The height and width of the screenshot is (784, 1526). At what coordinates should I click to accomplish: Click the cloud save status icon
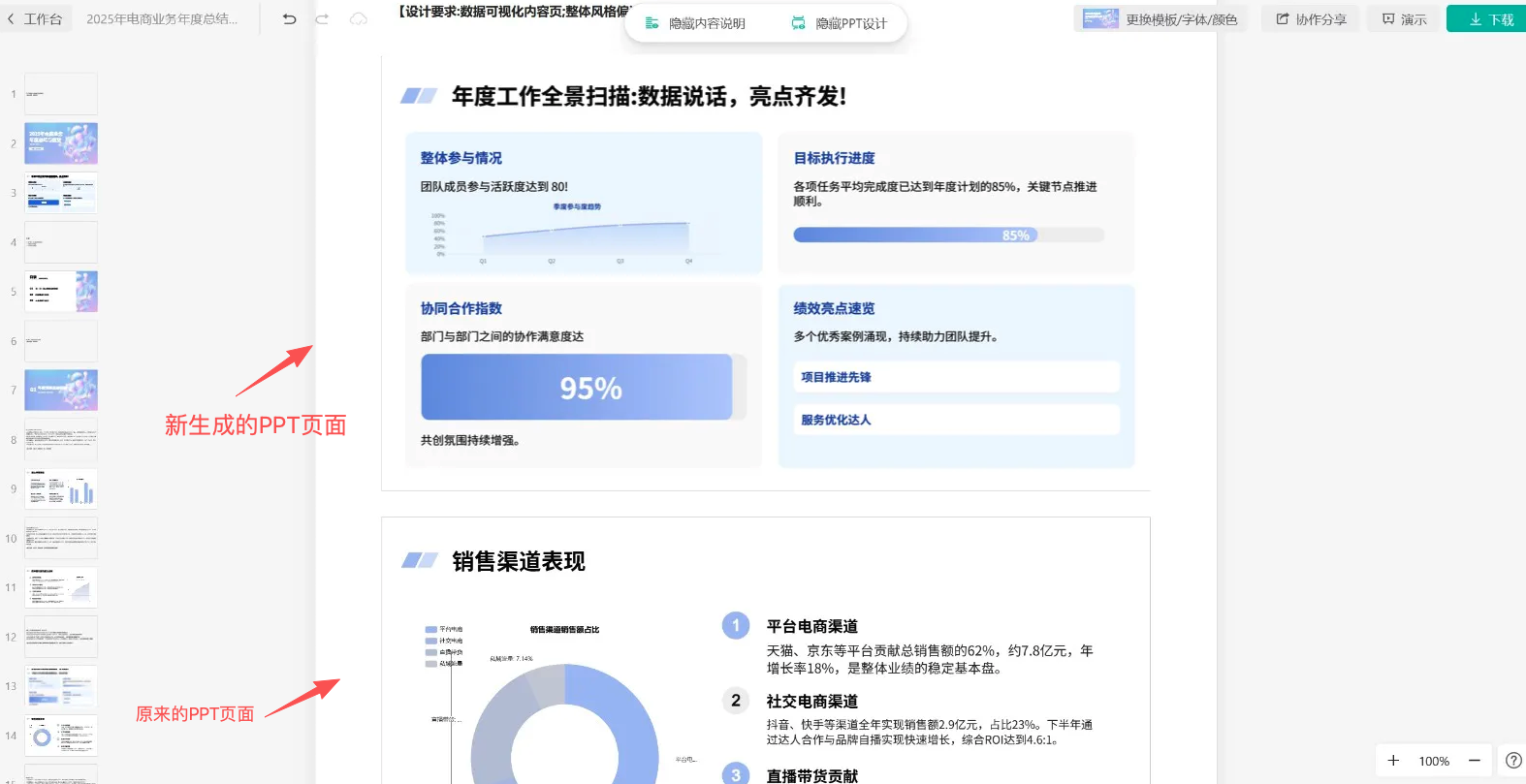click(359, 18)
